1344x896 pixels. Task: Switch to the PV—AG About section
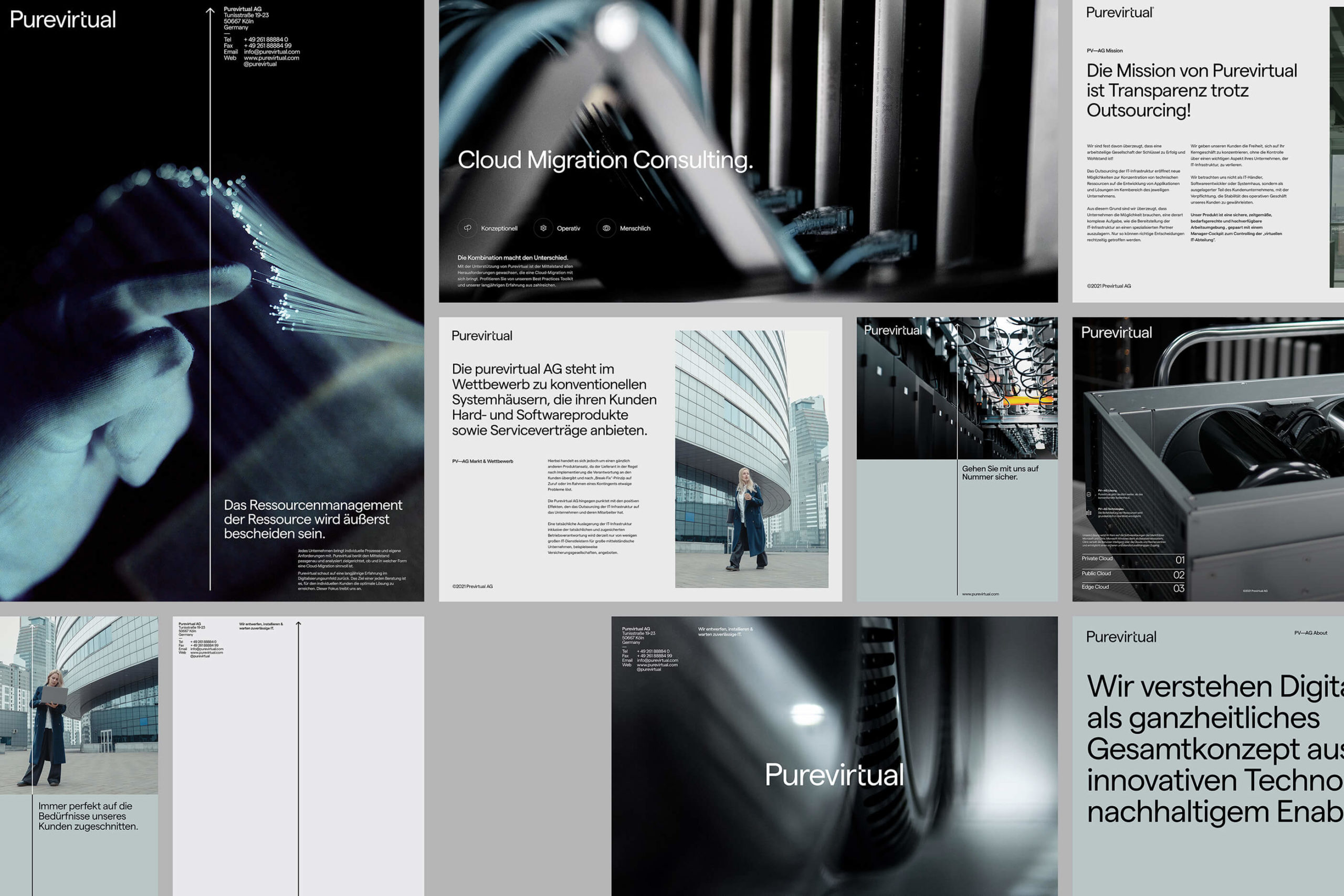pos(1312,633)
